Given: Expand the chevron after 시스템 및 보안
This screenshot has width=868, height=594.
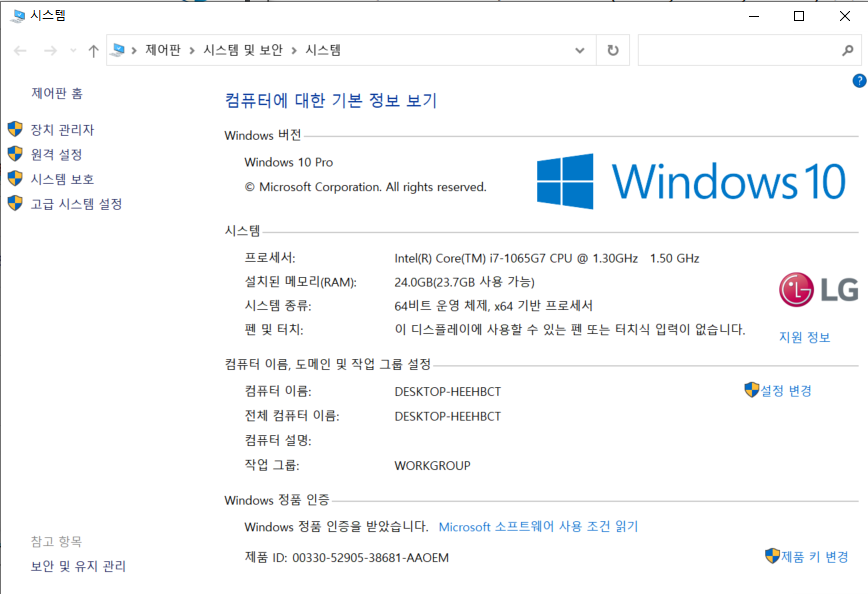Looking at the screenshot, I should 294,51.
